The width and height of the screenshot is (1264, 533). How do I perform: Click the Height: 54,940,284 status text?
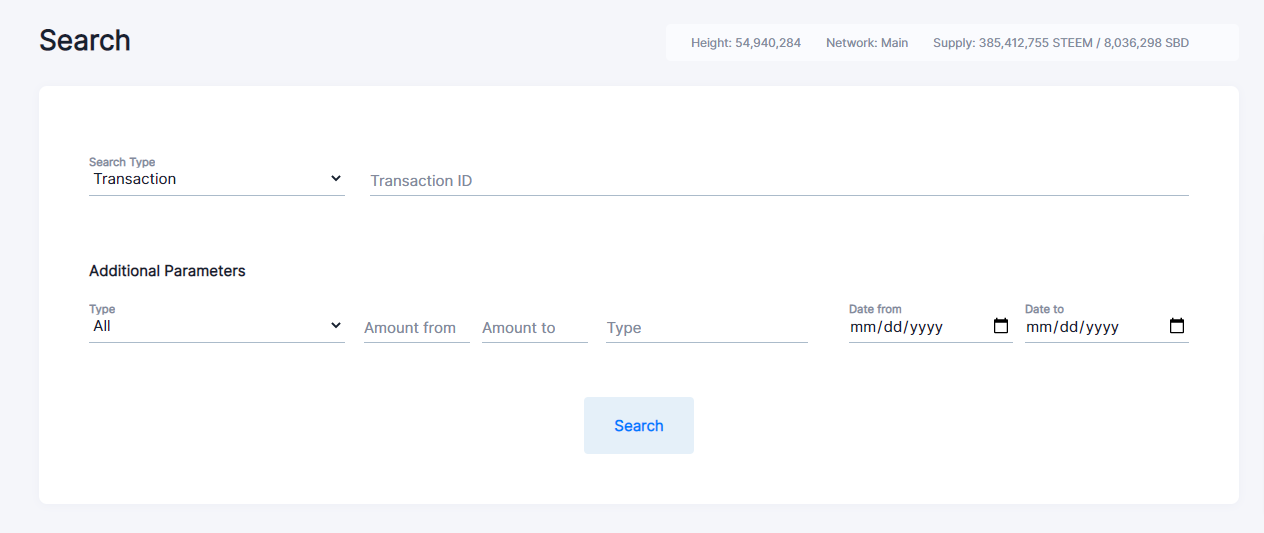[x=746, y=43]
